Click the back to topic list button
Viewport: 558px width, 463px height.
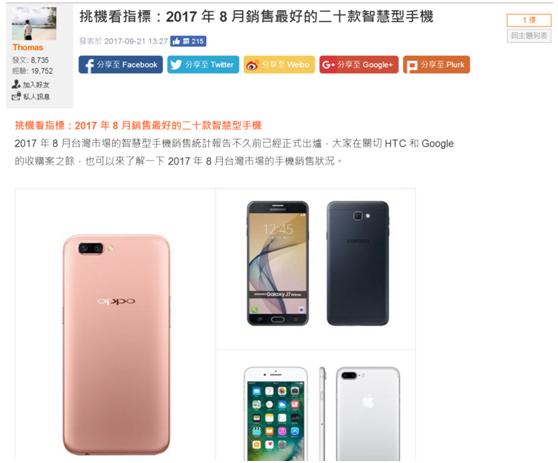529,36
